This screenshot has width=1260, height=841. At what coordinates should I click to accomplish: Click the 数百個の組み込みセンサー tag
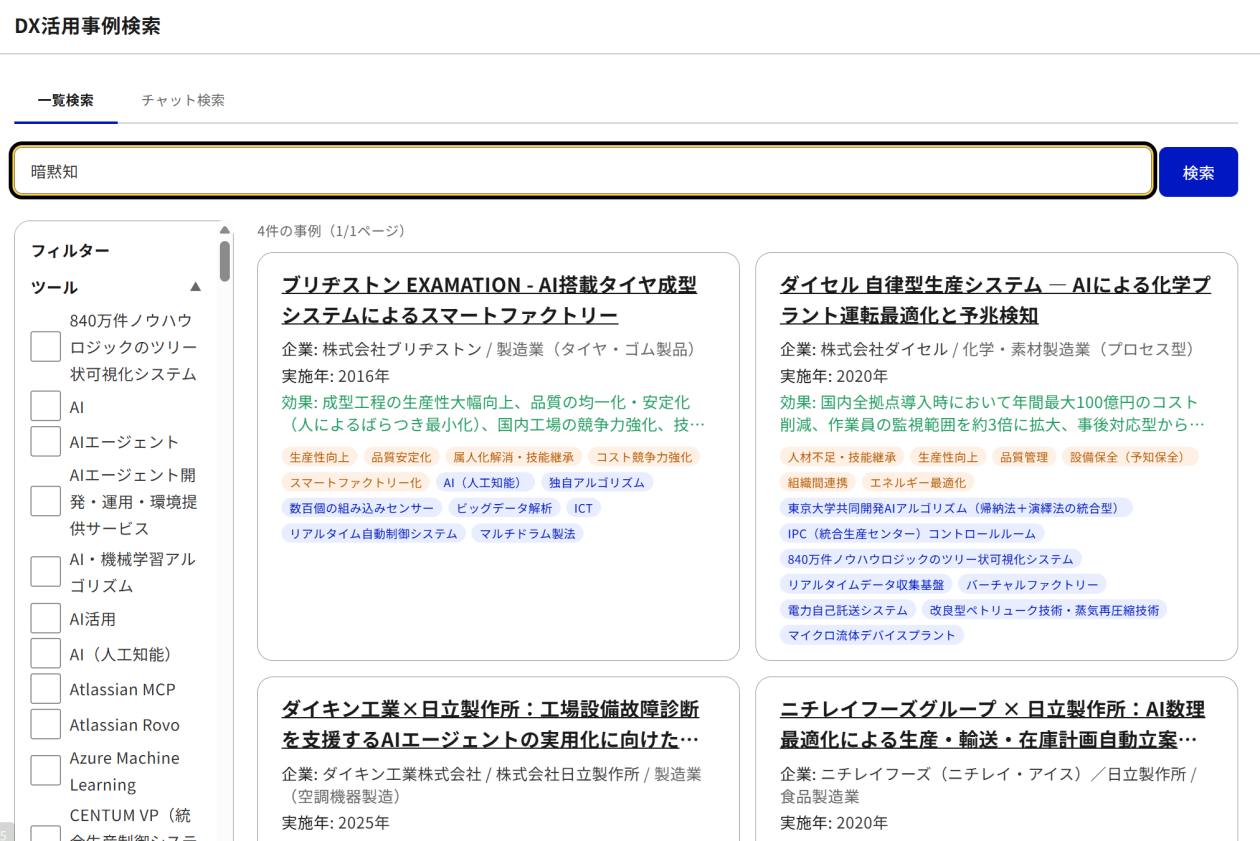pos(362,508)
